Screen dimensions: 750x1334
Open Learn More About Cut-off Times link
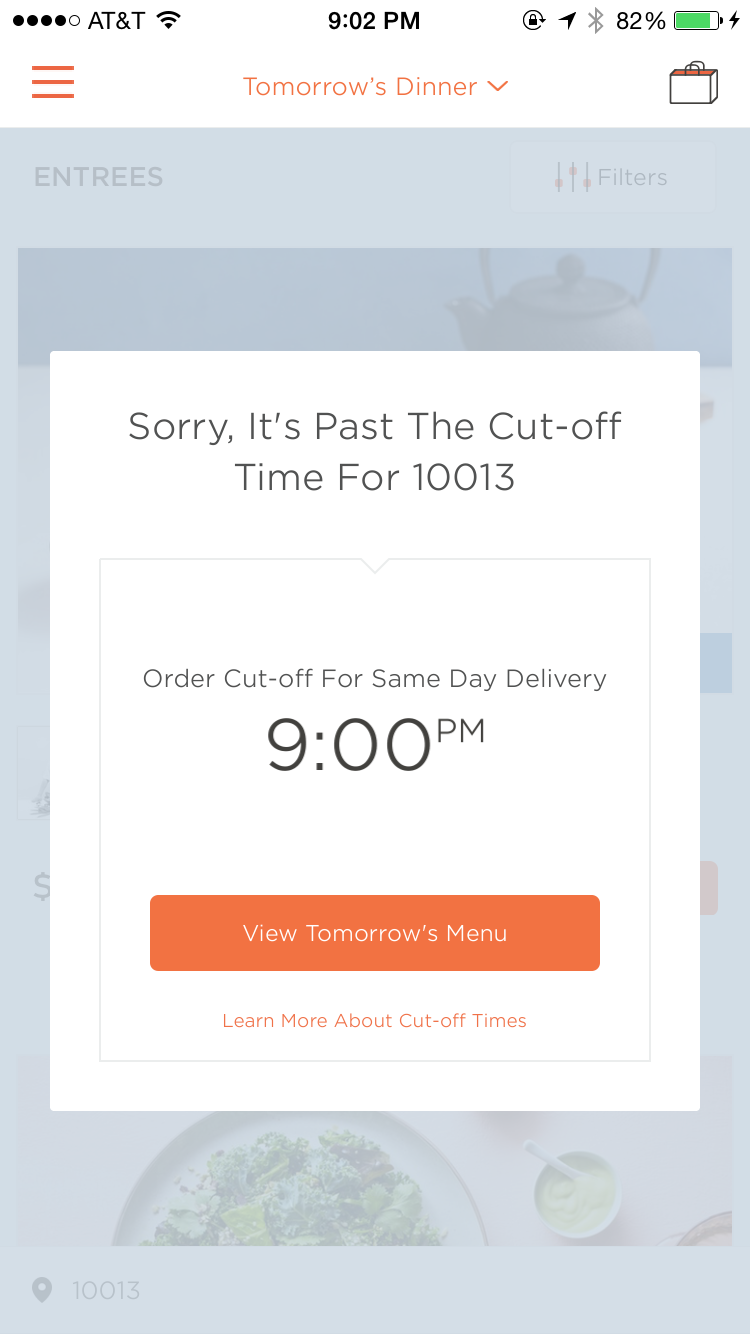(374, 1021)
